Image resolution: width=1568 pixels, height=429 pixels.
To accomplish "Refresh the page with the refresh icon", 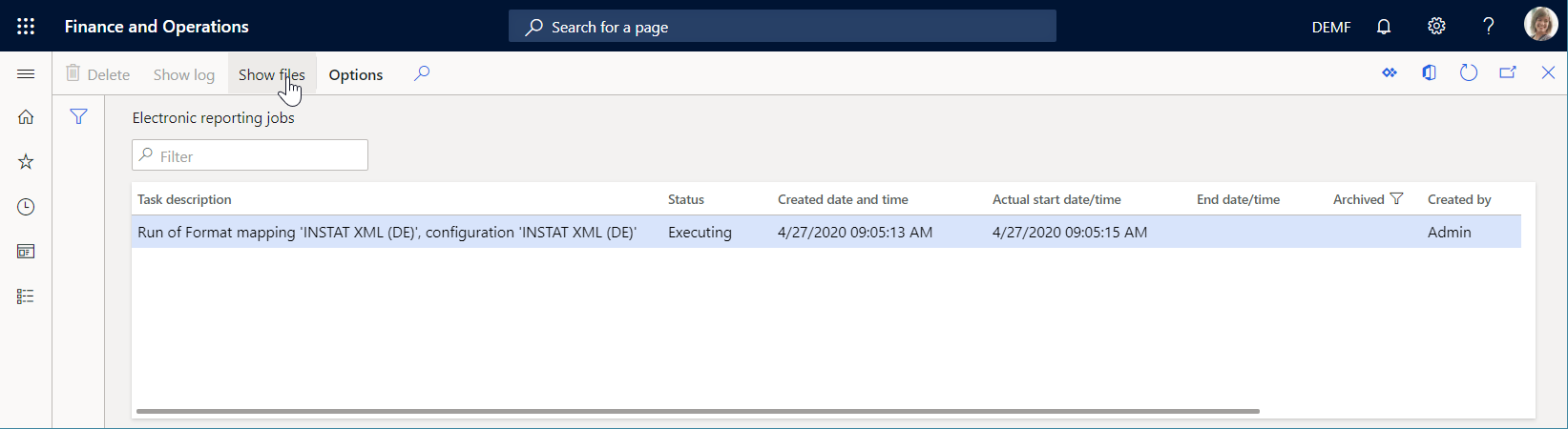I will tap(1469, 73).
